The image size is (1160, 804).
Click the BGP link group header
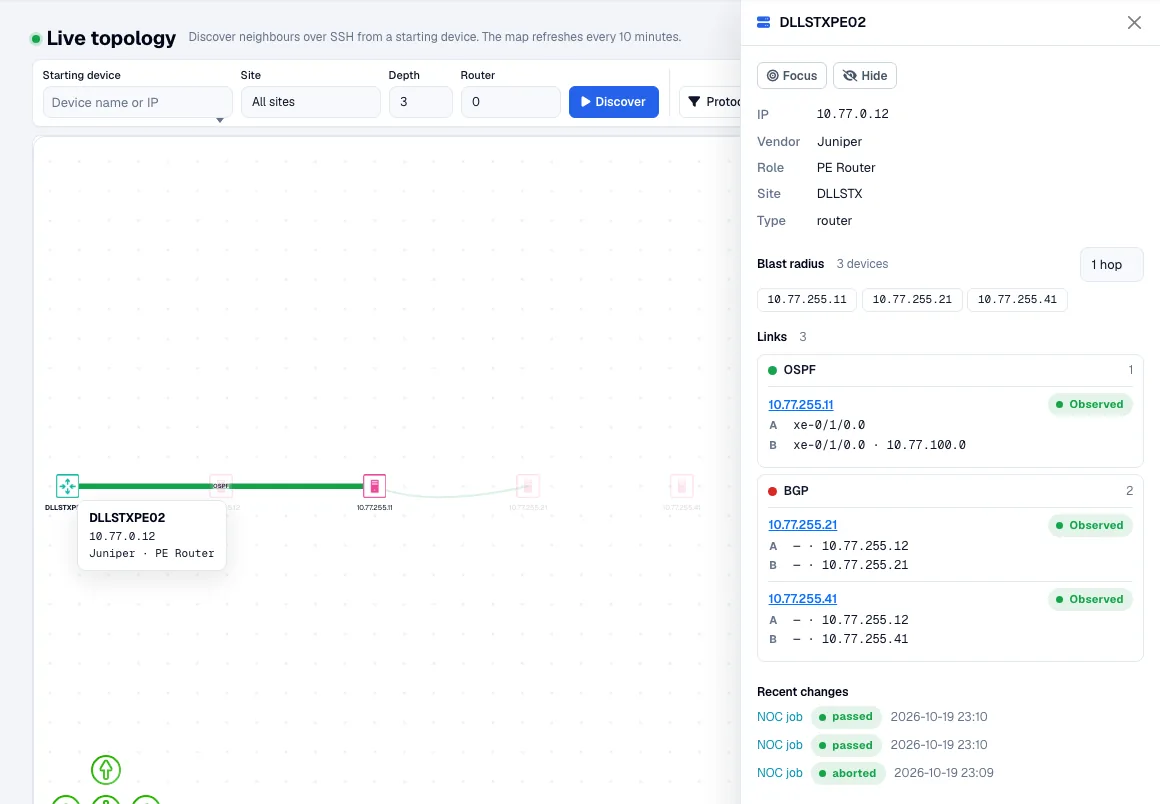click(950, 490)
